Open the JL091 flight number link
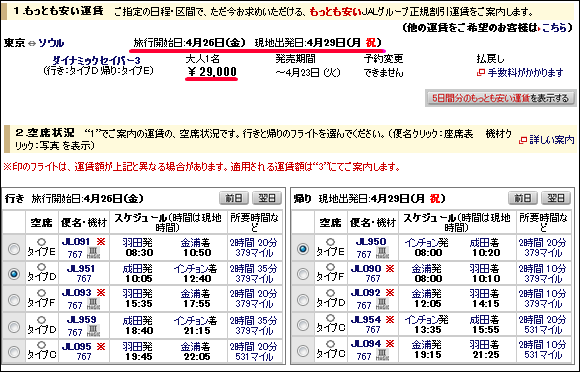Screen dimensions: 580x372 click(76, 242)
